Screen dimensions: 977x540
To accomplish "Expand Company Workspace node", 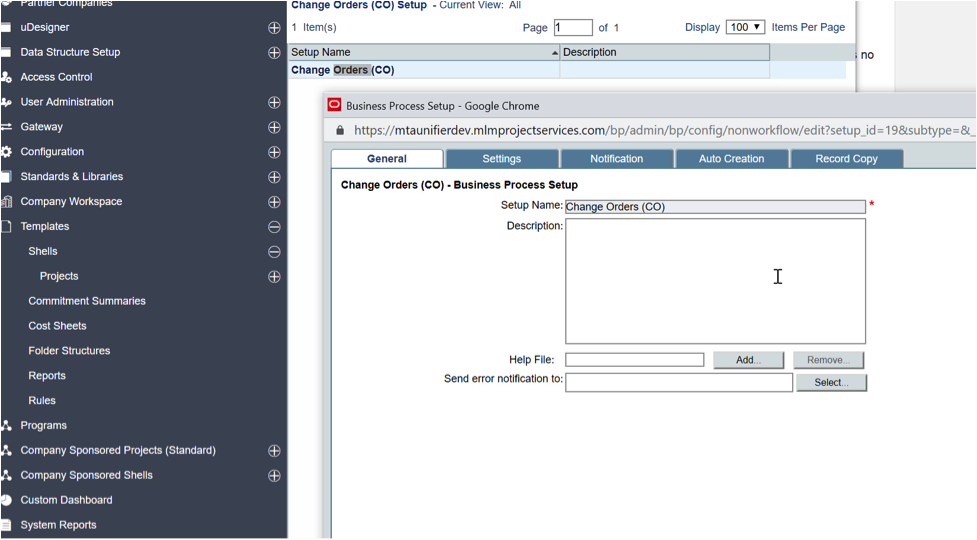I will 274,202.
